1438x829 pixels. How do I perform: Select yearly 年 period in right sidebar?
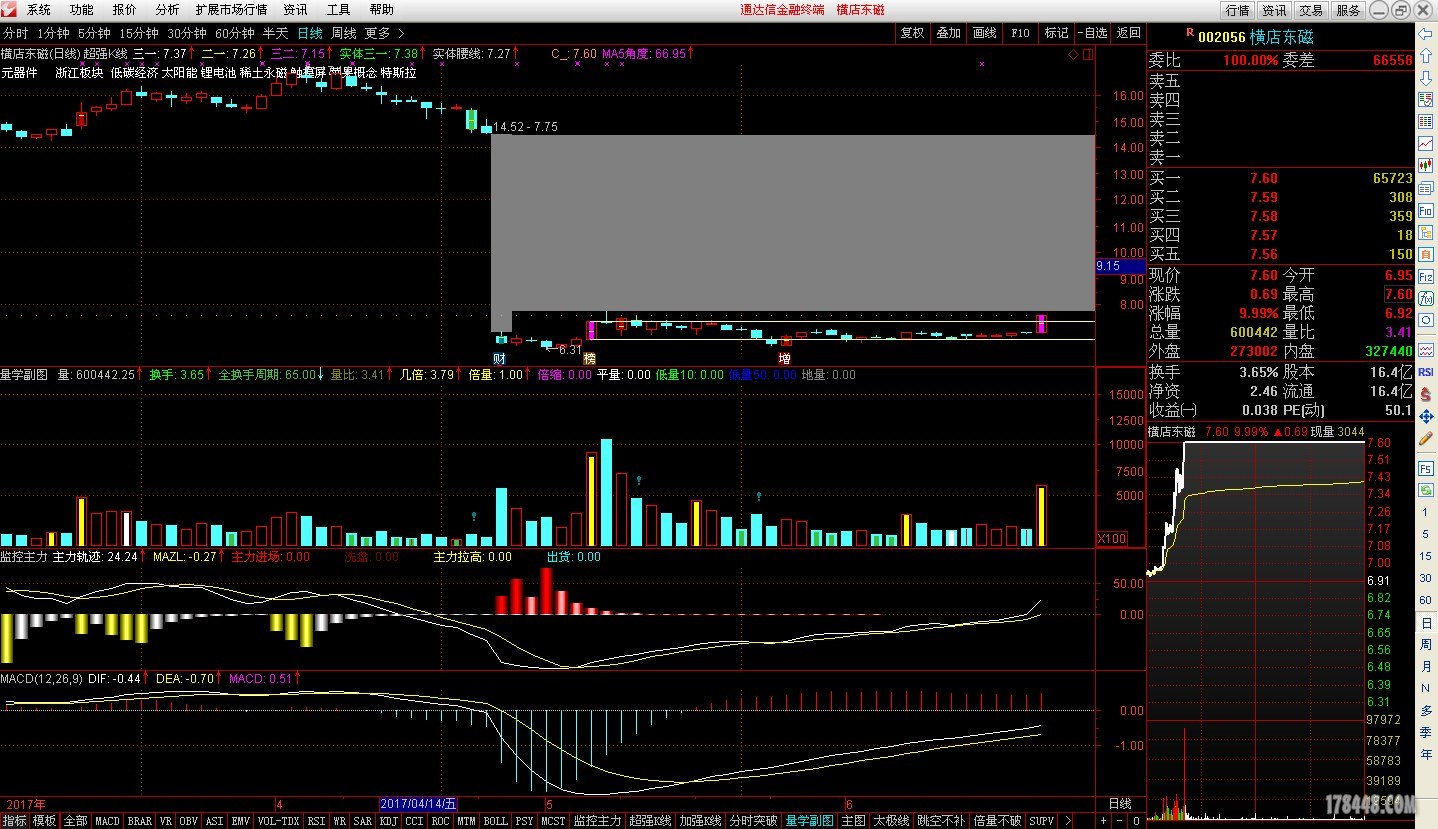pos(1426,755)
